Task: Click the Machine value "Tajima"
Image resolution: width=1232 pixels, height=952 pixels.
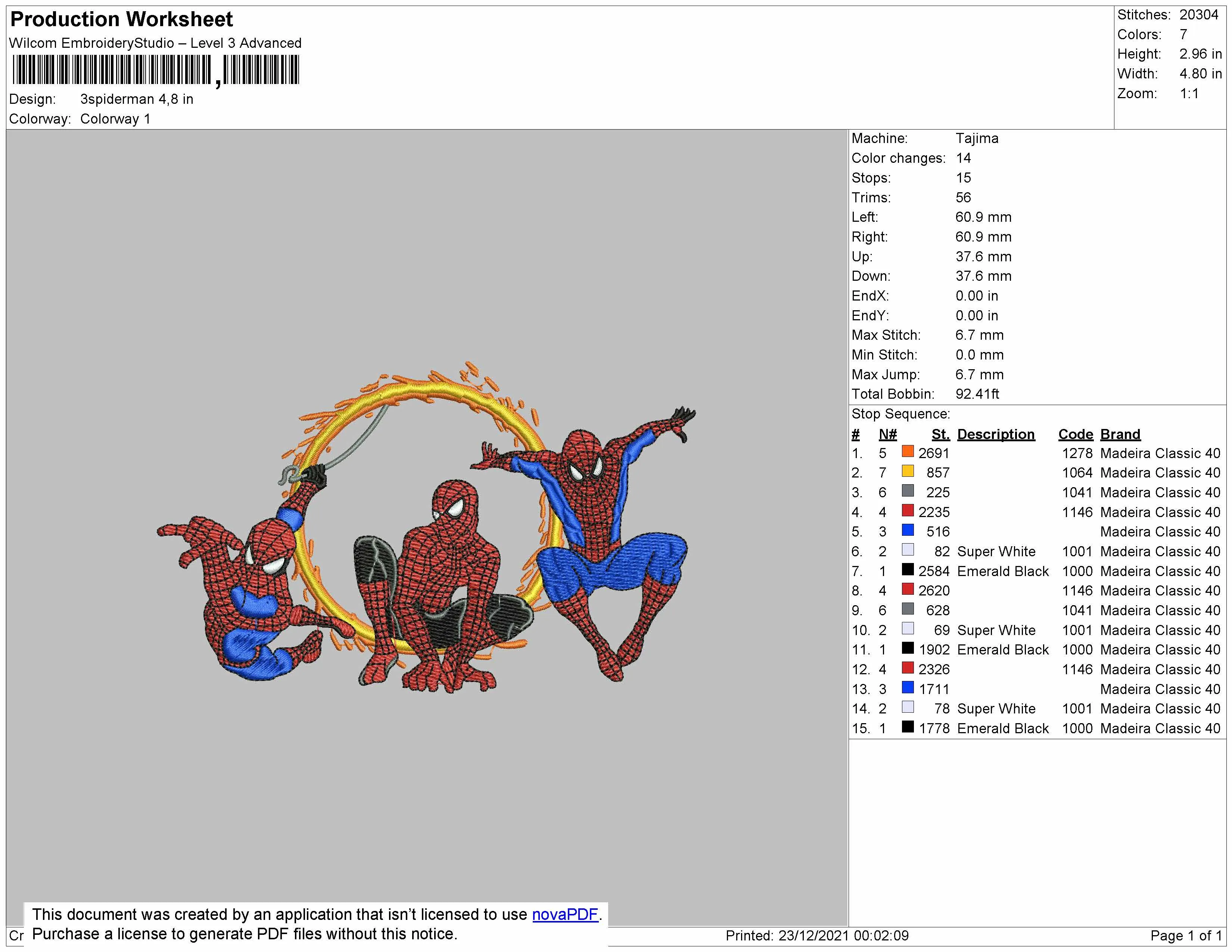Action: click(x=977, y=138)
